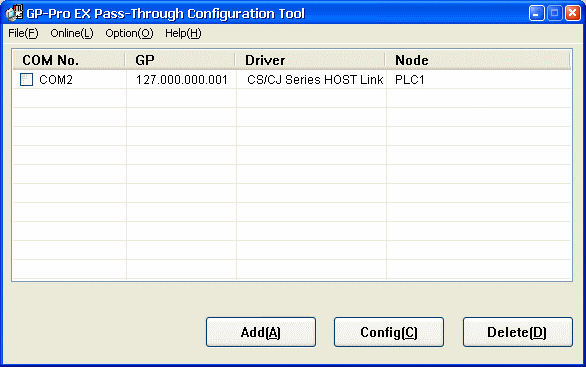Image resolution: width=586 pixels, height=367 pixels.
Task: Open the File menu
Action: [23, 33]
